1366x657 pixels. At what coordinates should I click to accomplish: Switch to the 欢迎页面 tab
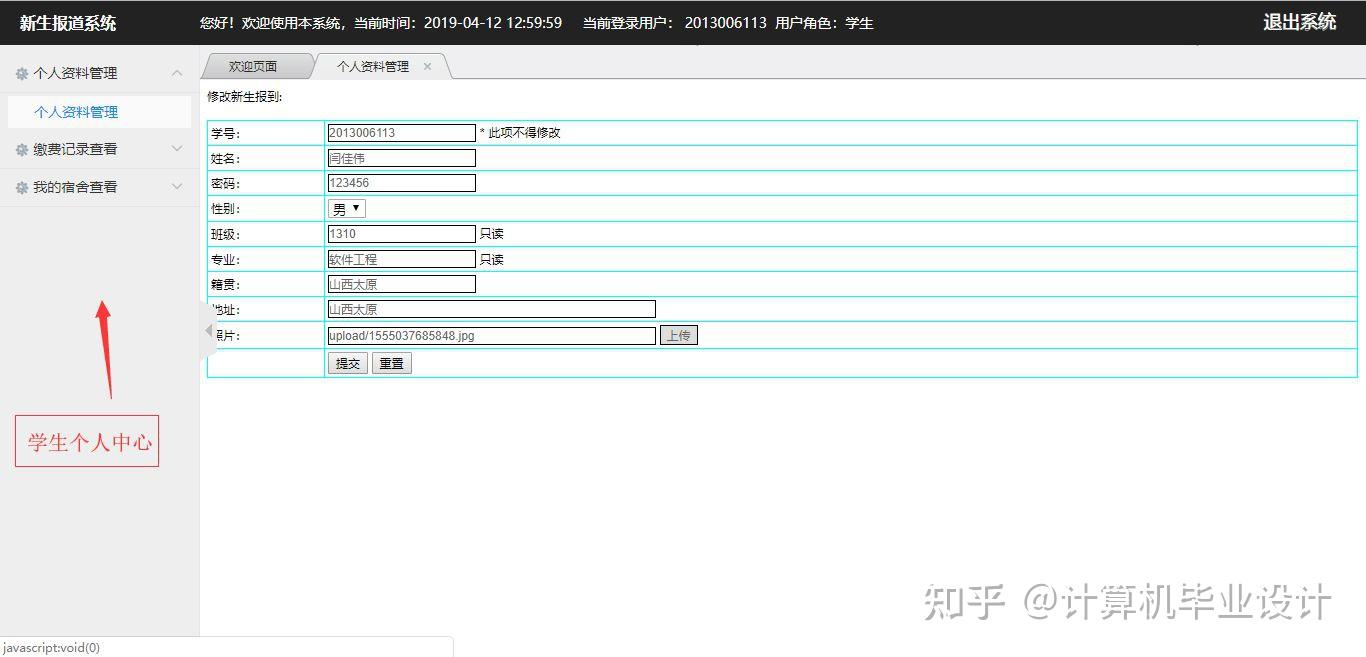(253, 66)
